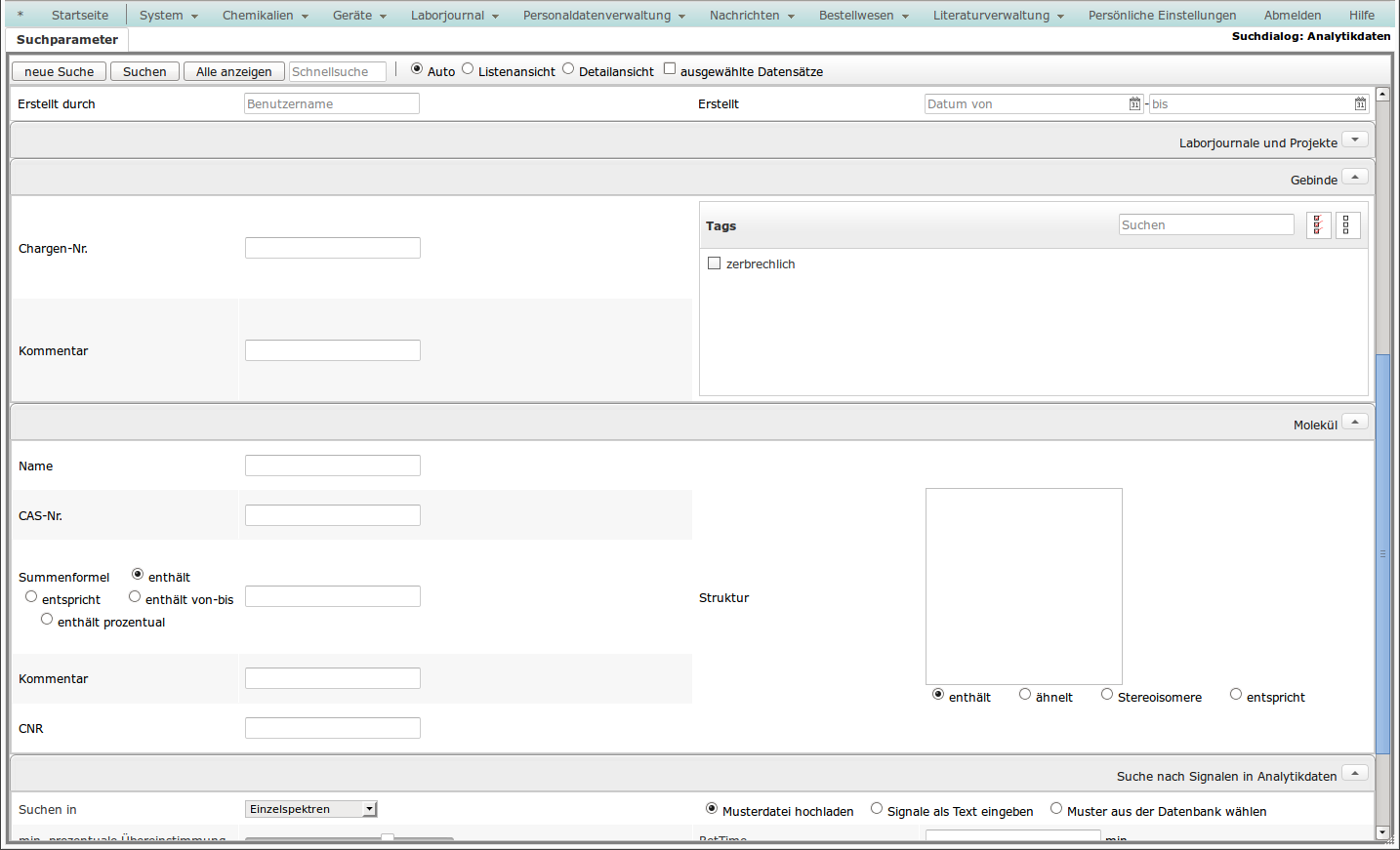Click the 'Alle anzeigen' button
The width and height of the screenshot is (1400, 850).
pyautogui.click(x=234, y=72)
